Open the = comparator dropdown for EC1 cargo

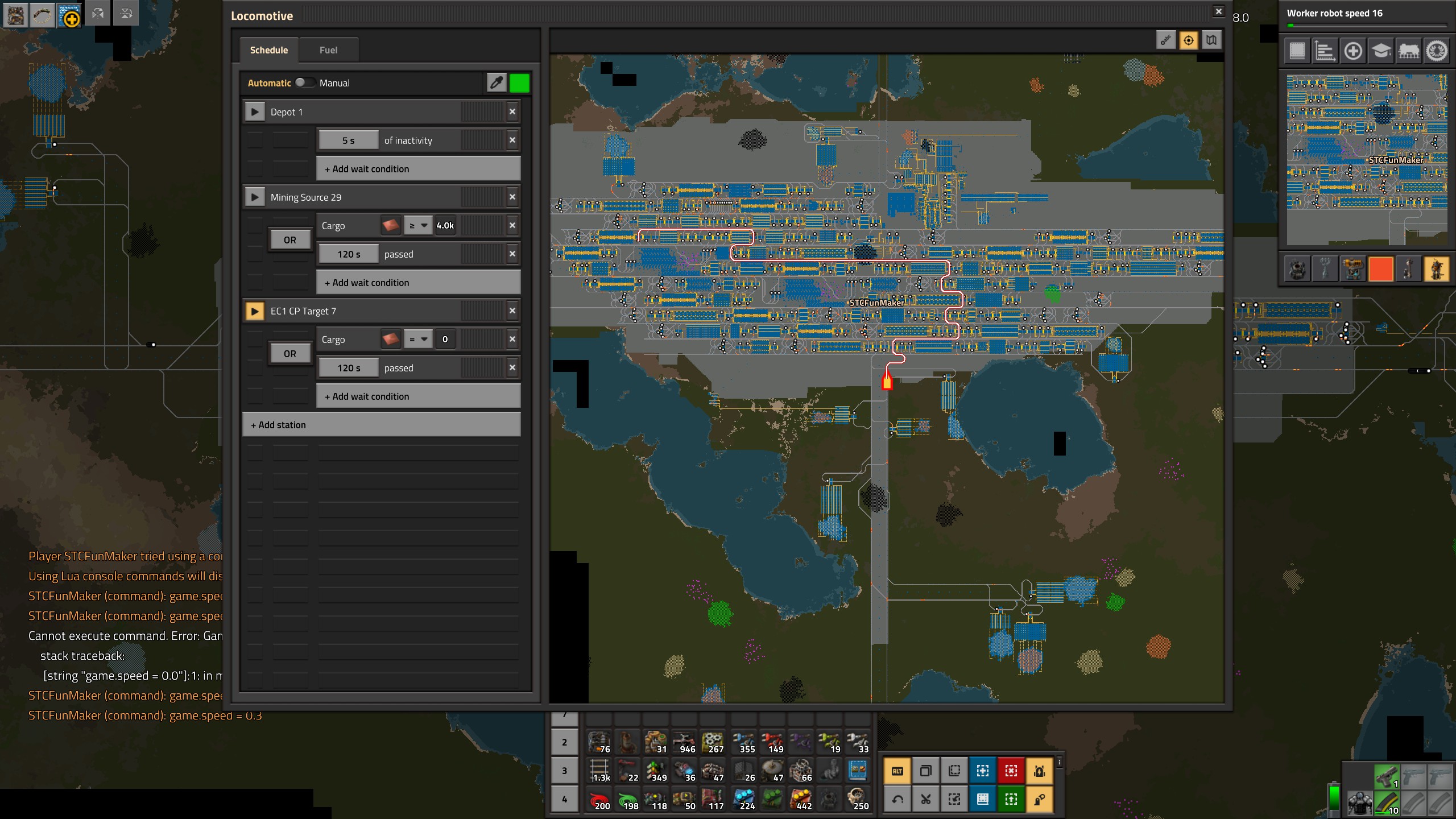click(418, 340)
